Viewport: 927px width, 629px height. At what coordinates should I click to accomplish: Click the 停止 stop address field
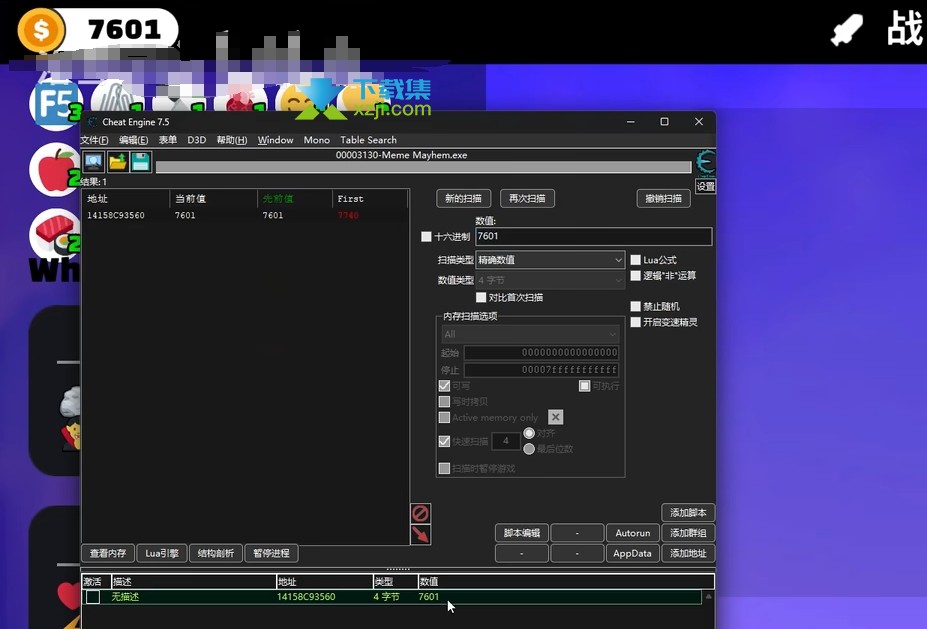pos(542,370)
